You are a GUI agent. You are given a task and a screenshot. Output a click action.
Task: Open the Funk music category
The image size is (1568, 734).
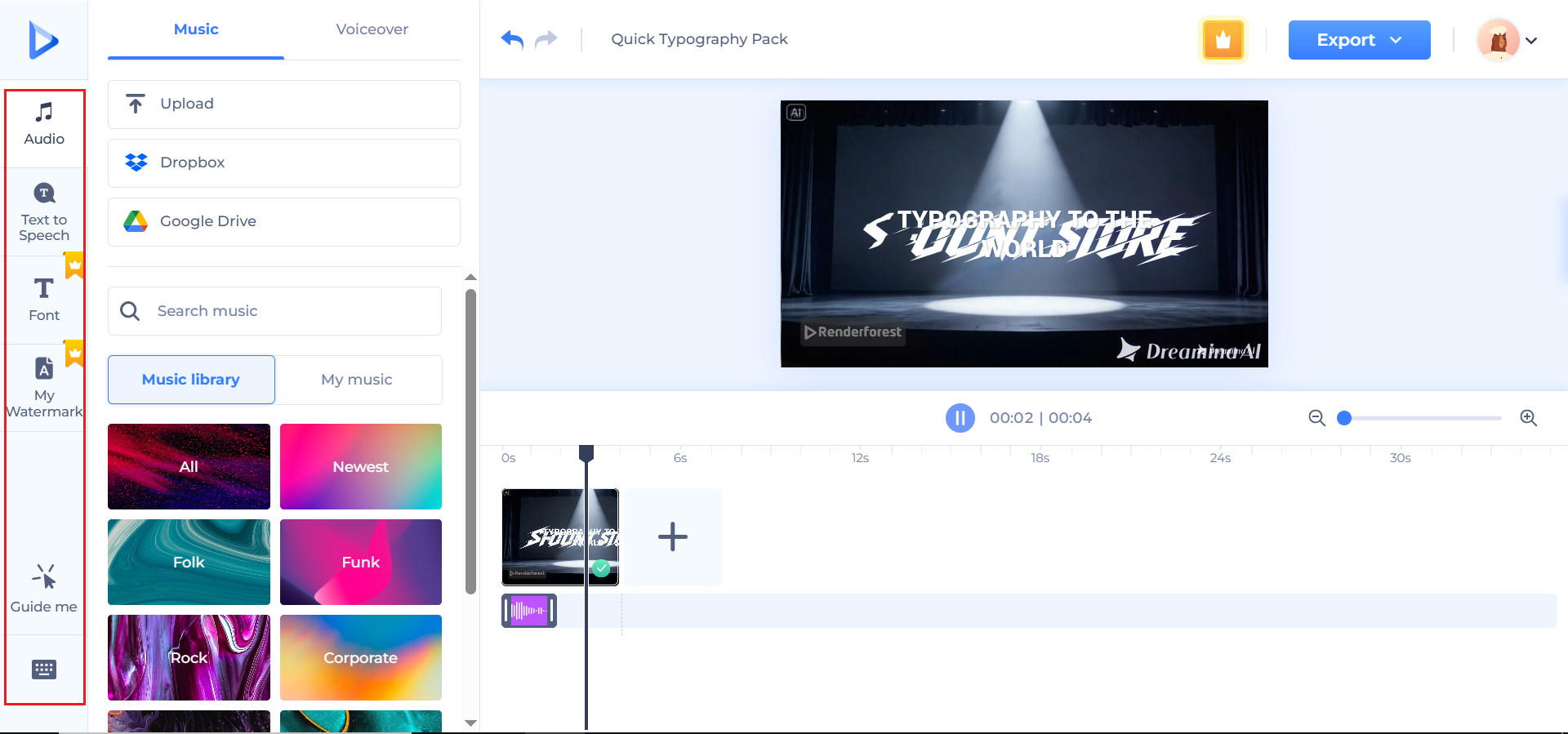coord(361,562)
